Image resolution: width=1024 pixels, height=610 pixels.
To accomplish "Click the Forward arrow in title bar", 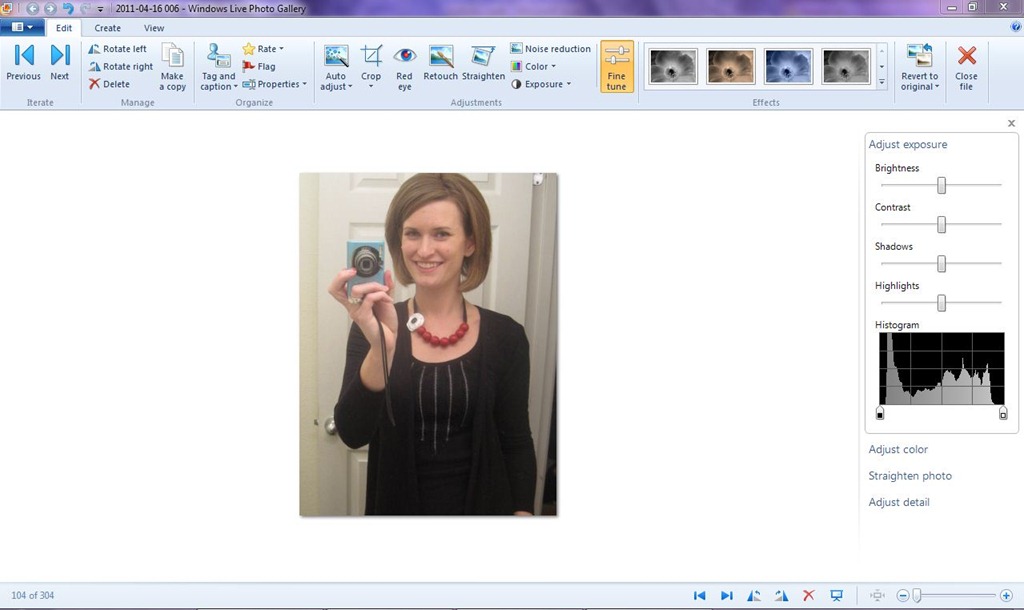I will click(50, 8).
